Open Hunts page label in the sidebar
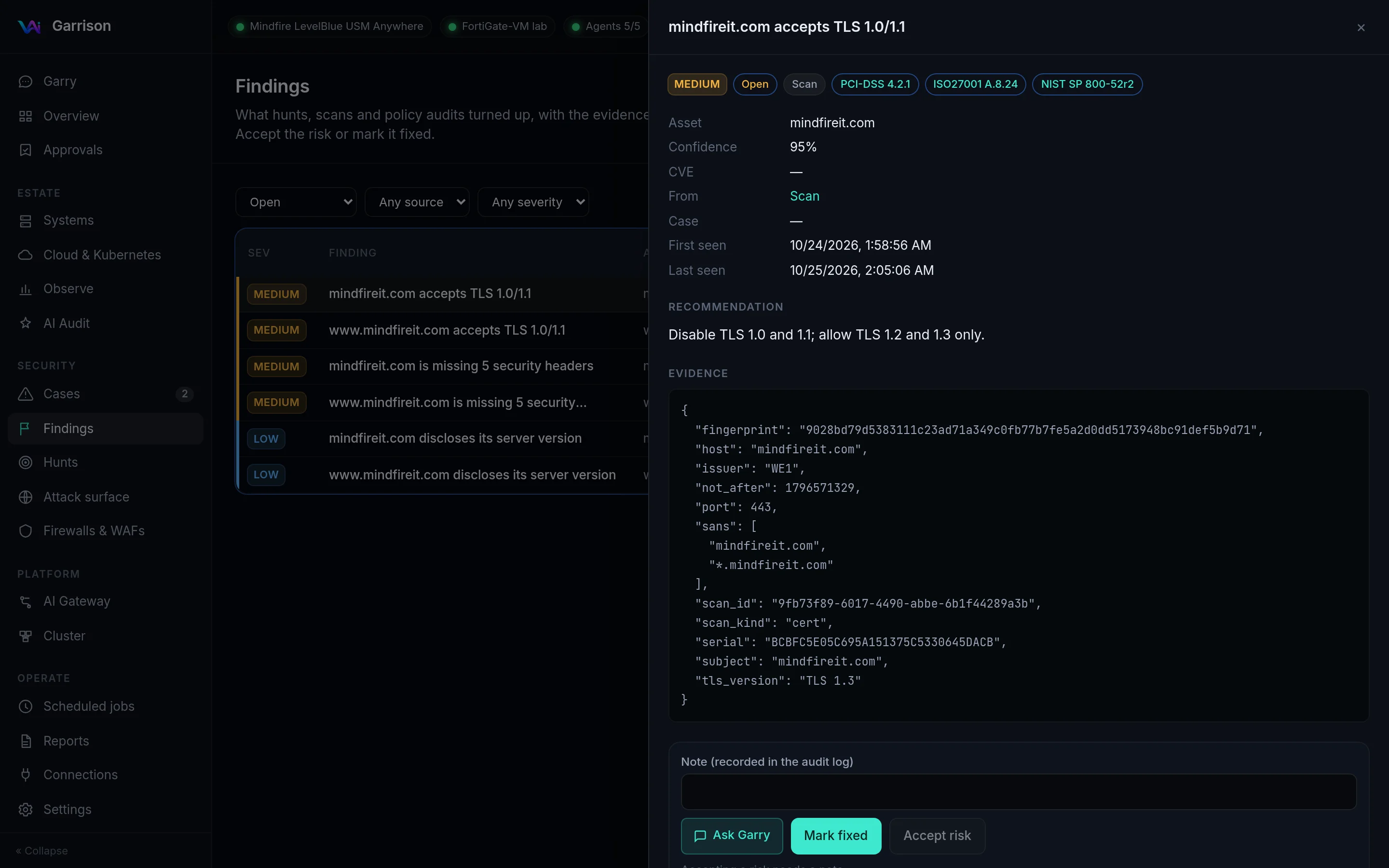Screen dimensions: 1389x868 click(x=60, y=462)
